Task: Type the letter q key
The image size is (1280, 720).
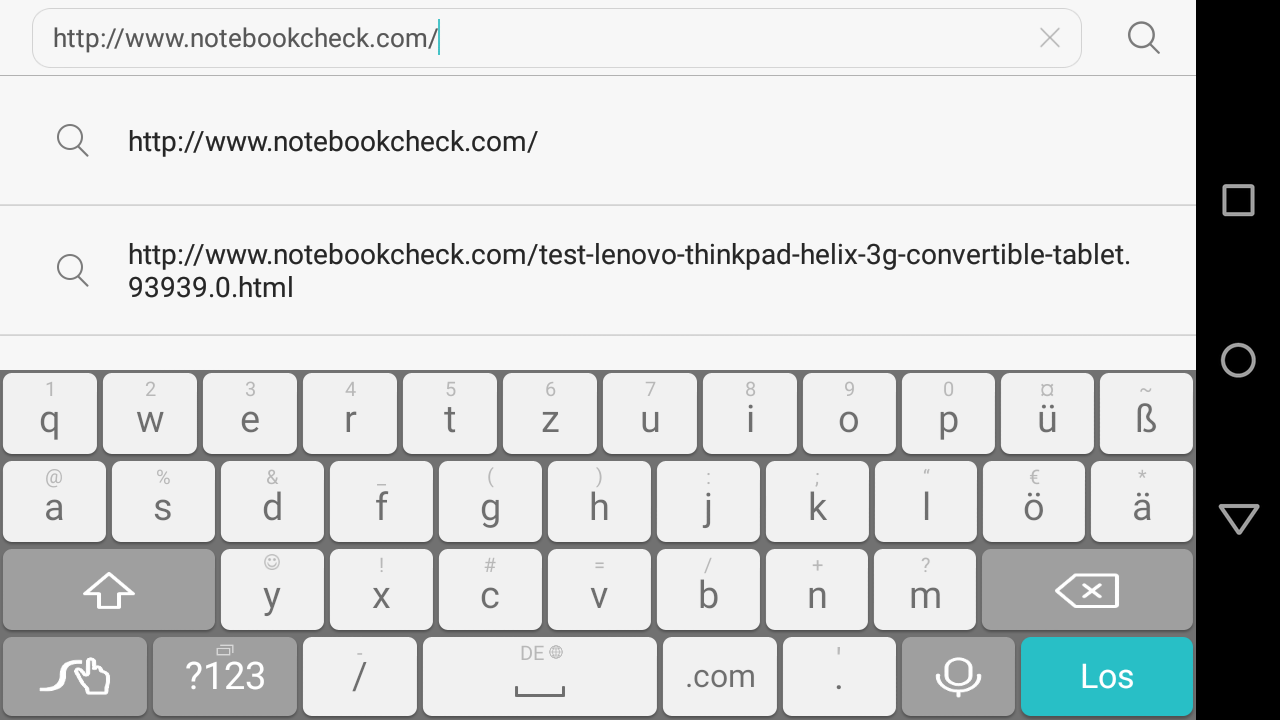Action: (x=49, y=414)
